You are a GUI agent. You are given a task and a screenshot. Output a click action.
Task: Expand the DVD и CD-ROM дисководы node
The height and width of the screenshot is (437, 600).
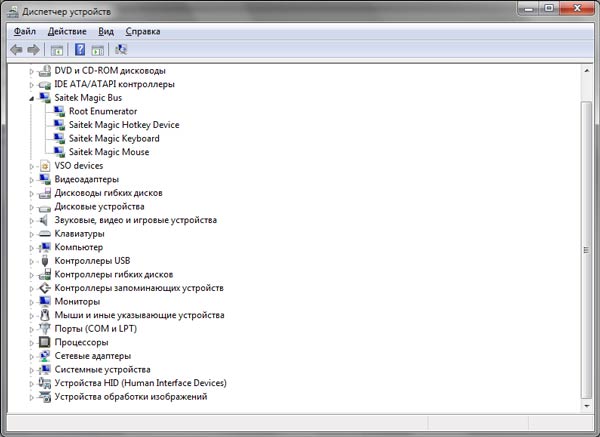31,71
